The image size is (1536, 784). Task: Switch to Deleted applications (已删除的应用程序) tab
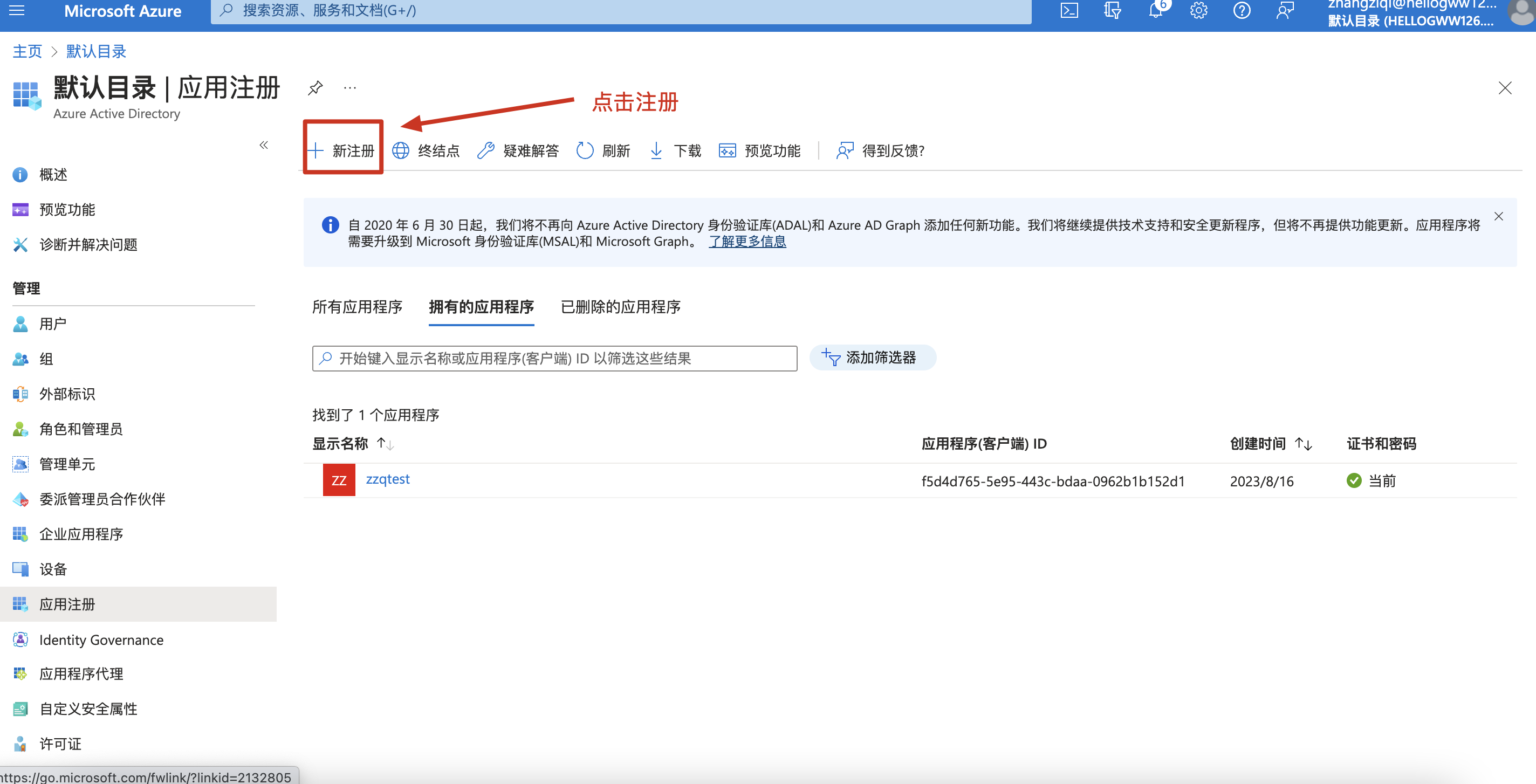coord(621,306)
